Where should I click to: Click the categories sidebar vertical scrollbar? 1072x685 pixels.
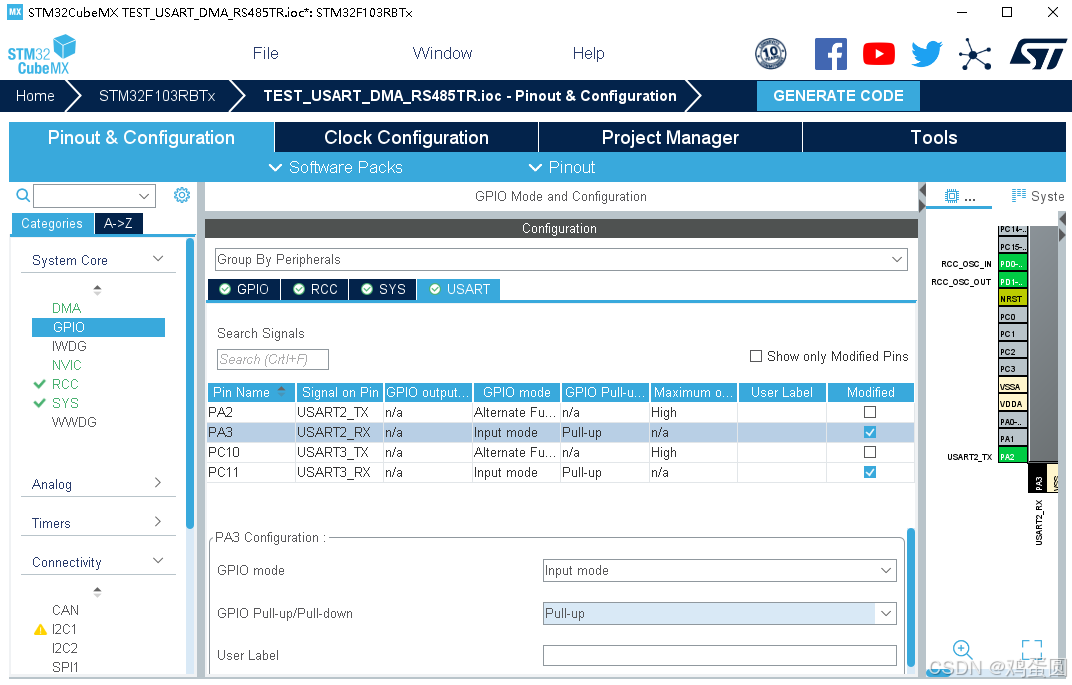[190, 383]
